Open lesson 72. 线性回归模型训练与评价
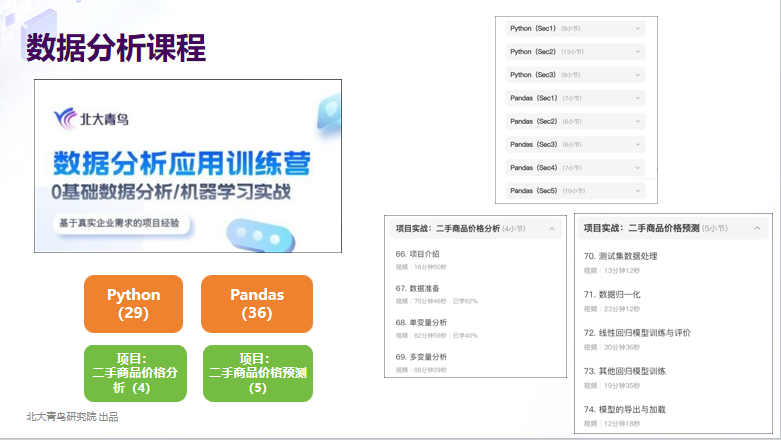This screenshot has width=781, height=440. point(637,333)
